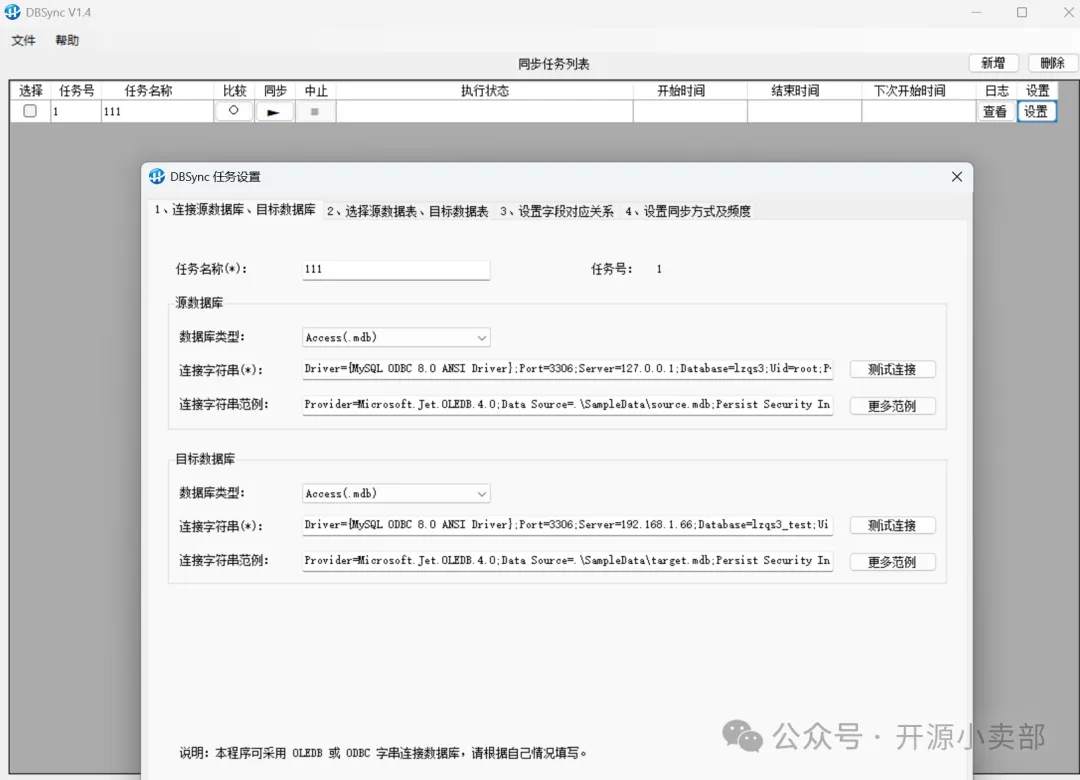Open tab 3 设置字段对应关系

557,211
